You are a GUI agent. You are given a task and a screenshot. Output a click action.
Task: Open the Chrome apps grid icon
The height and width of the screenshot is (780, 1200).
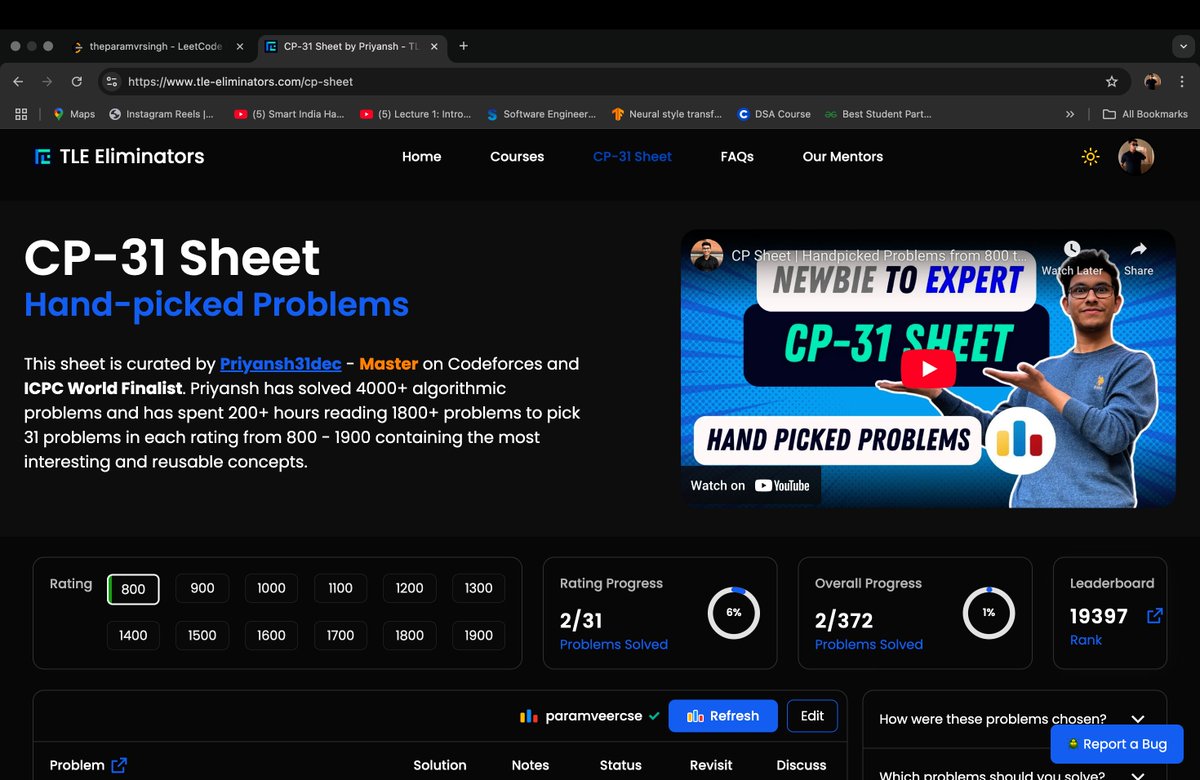pyautogui.click(x=21, y=114)
